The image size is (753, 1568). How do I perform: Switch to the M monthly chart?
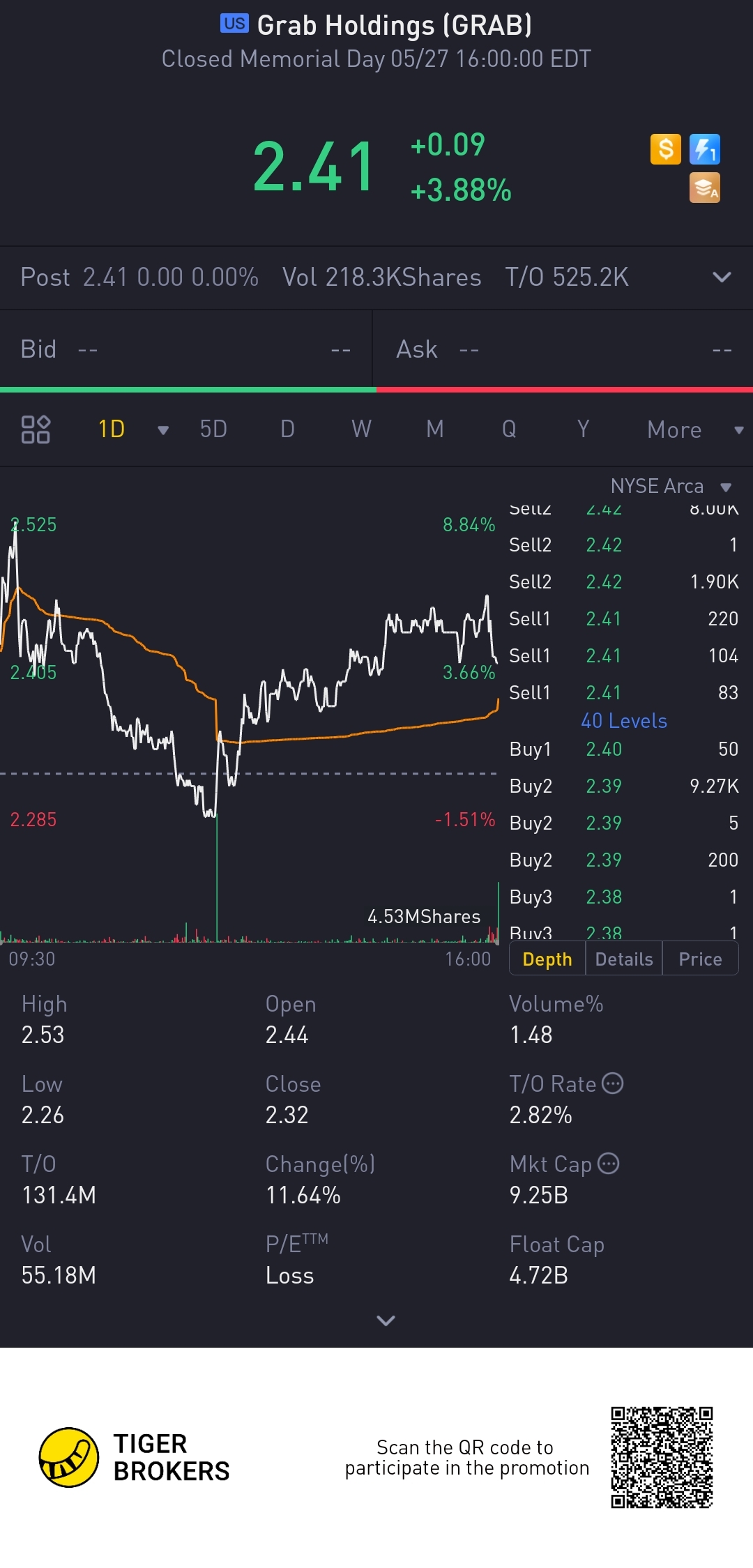[435, 429]
